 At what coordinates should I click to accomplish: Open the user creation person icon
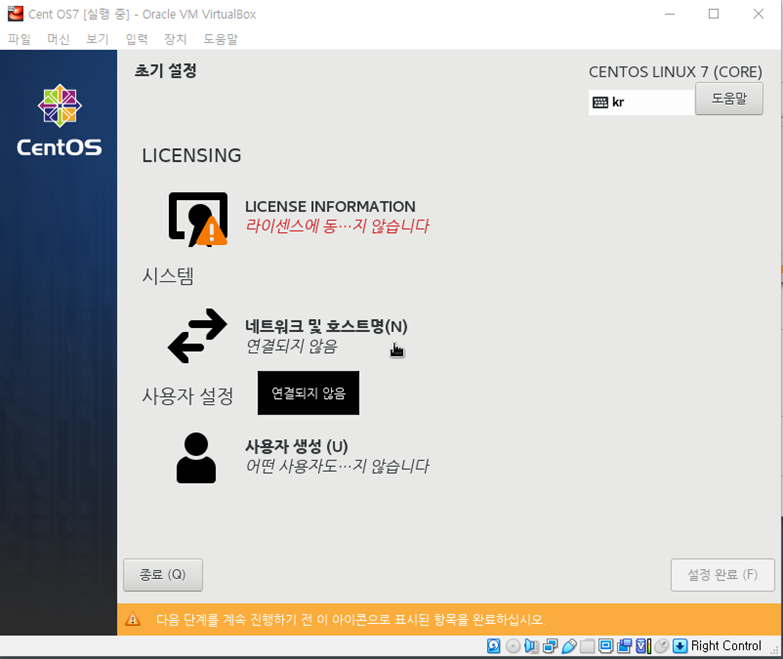[x=196, y=458]
